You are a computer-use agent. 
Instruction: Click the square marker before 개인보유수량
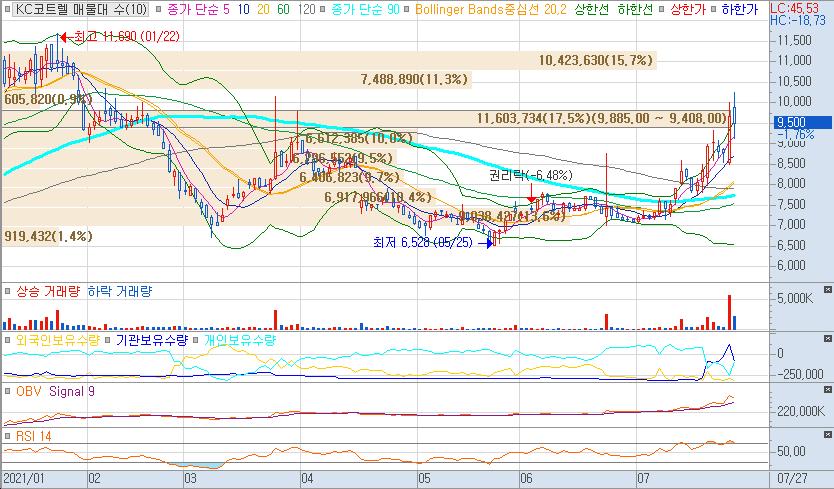click(x=196, y=340)
